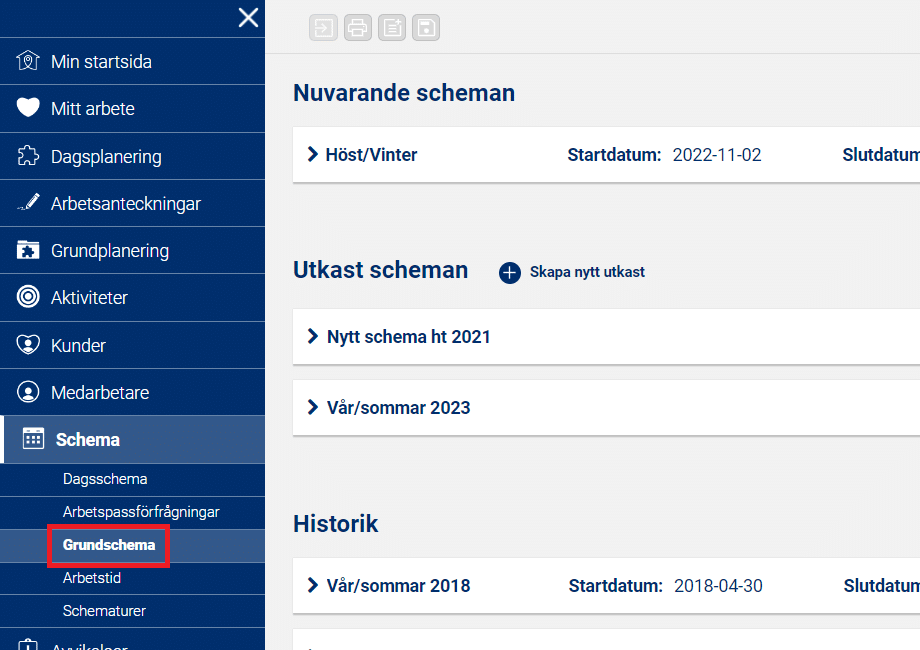Open the Dagsschema submenu item
920x650 pixels.
tap(105, 479)
